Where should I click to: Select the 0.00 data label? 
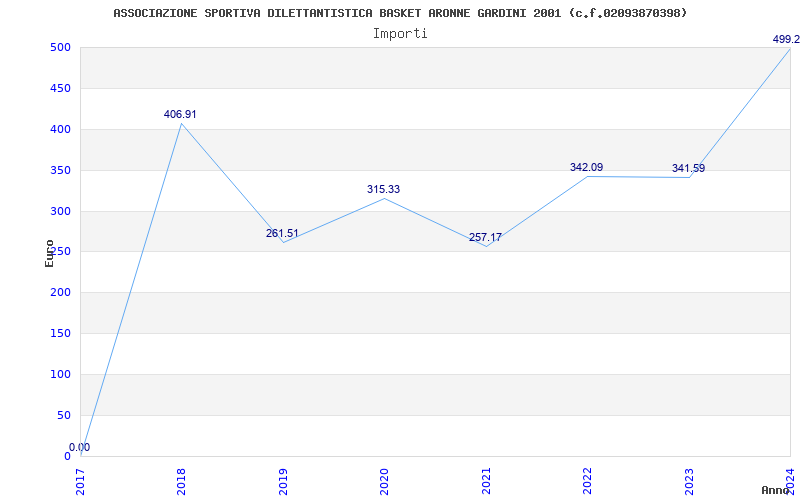[79, 447]
